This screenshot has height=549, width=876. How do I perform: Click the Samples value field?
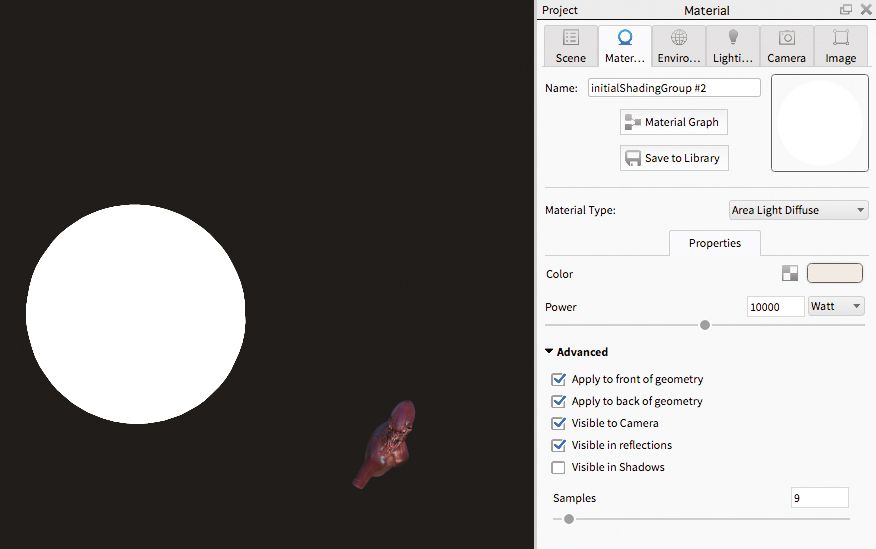pos(820,498)
